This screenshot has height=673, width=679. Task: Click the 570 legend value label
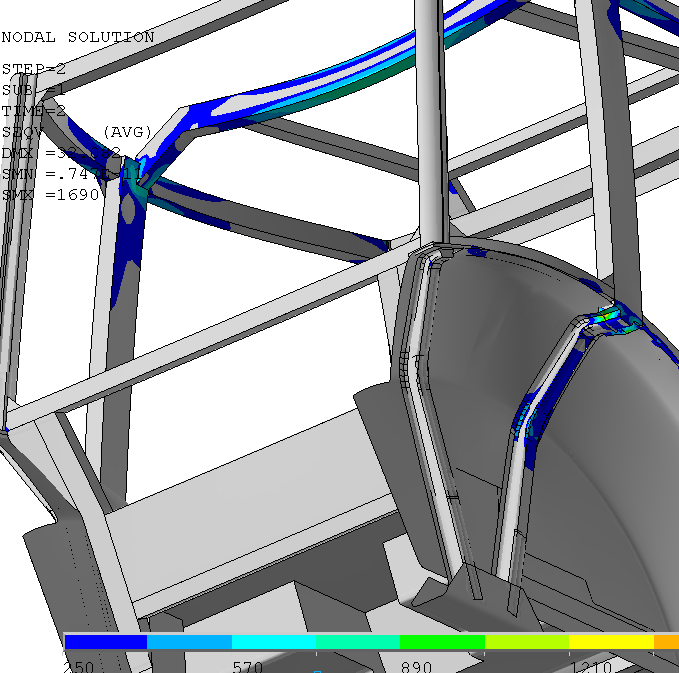coord(248,666)
